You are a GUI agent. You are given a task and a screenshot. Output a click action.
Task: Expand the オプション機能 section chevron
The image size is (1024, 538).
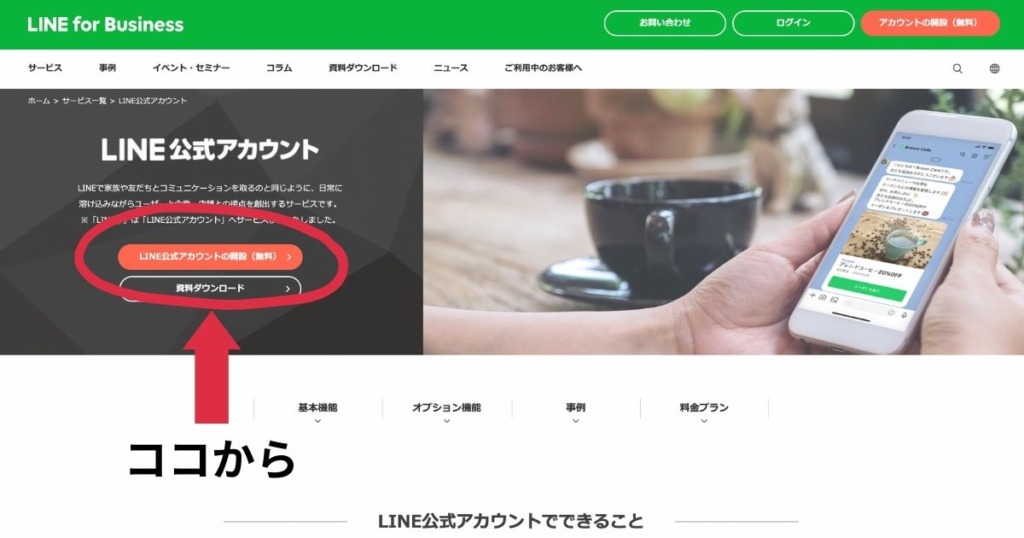(x=447, y=421)
